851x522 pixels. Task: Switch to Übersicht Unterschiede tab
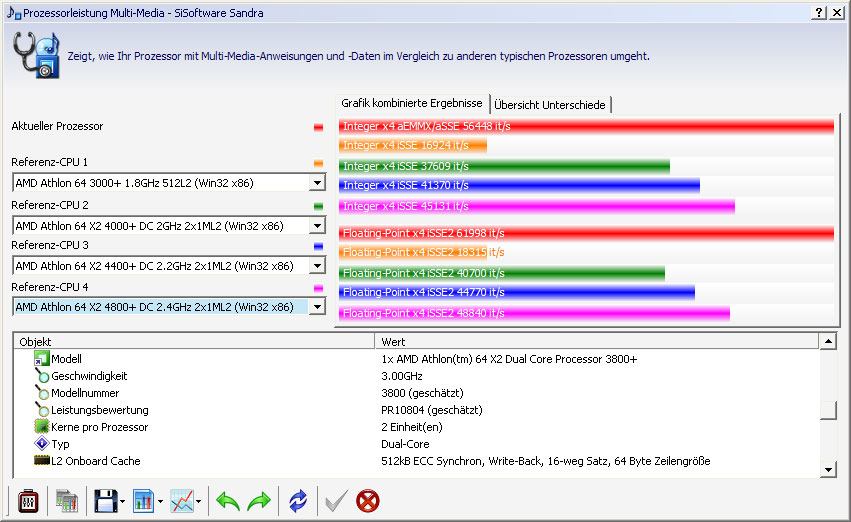[550, 105]
